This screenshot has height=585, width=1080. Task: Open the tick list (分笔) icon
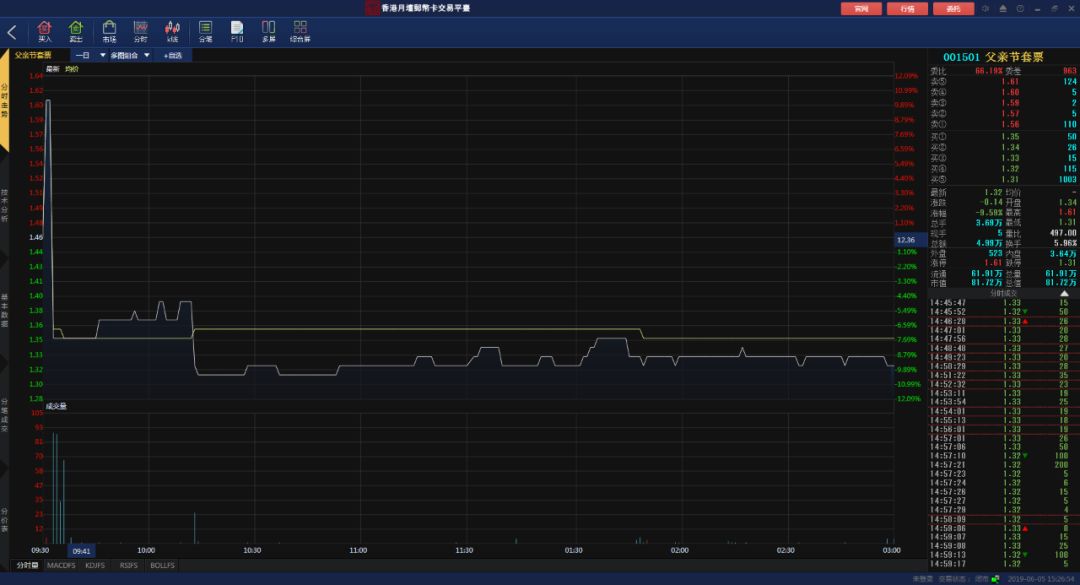click(x=205, y=31)
